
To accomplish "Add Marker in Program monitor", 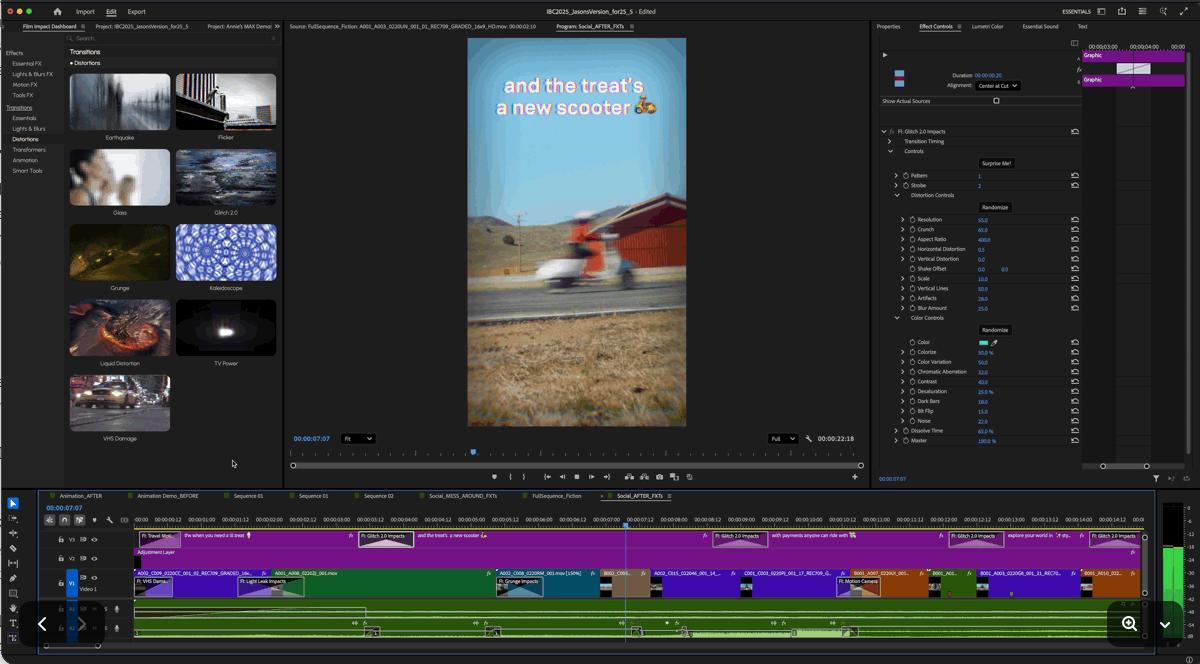I will [494, 477].
